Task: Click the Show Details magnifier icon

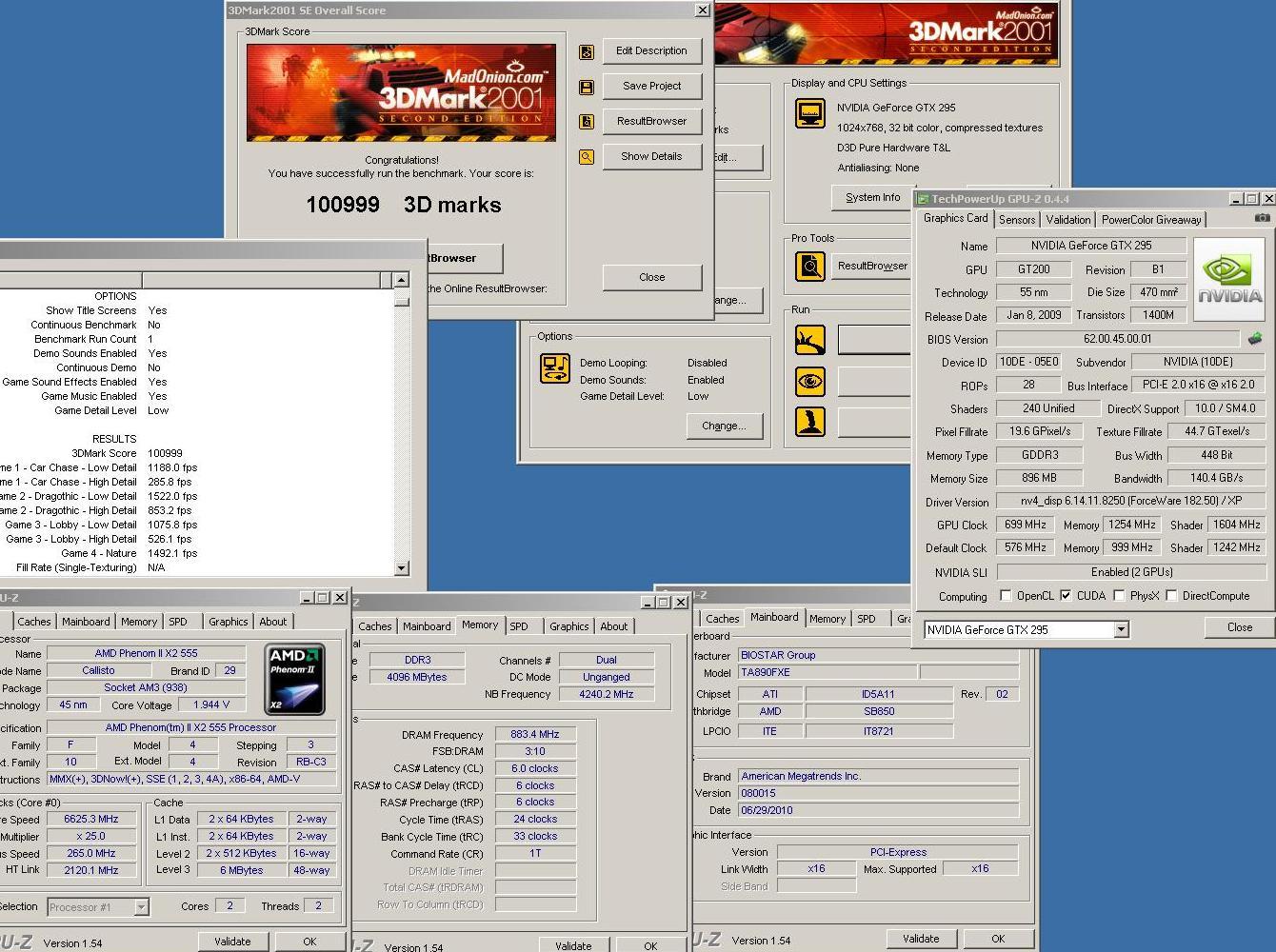Action: tap(587, 157)
